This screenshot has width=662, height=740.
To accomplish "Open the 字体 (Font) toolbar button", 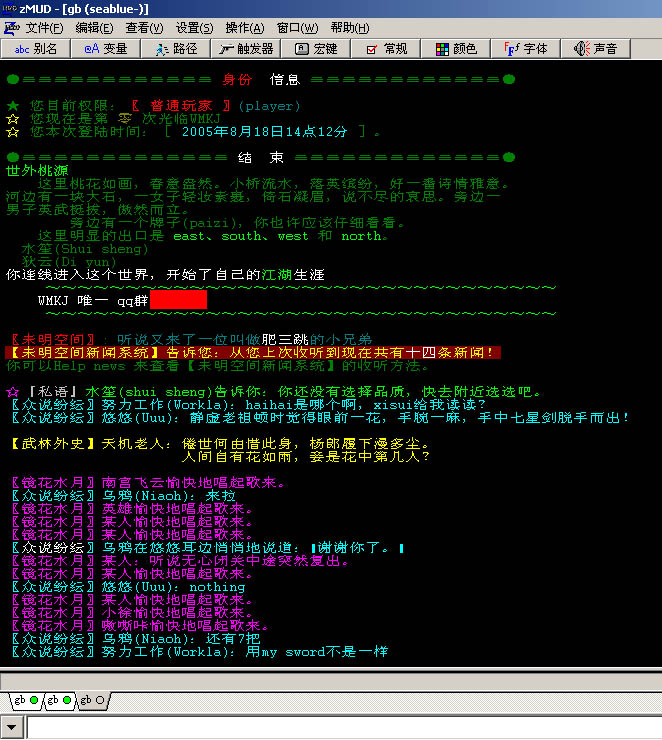I will click(526, 48).
